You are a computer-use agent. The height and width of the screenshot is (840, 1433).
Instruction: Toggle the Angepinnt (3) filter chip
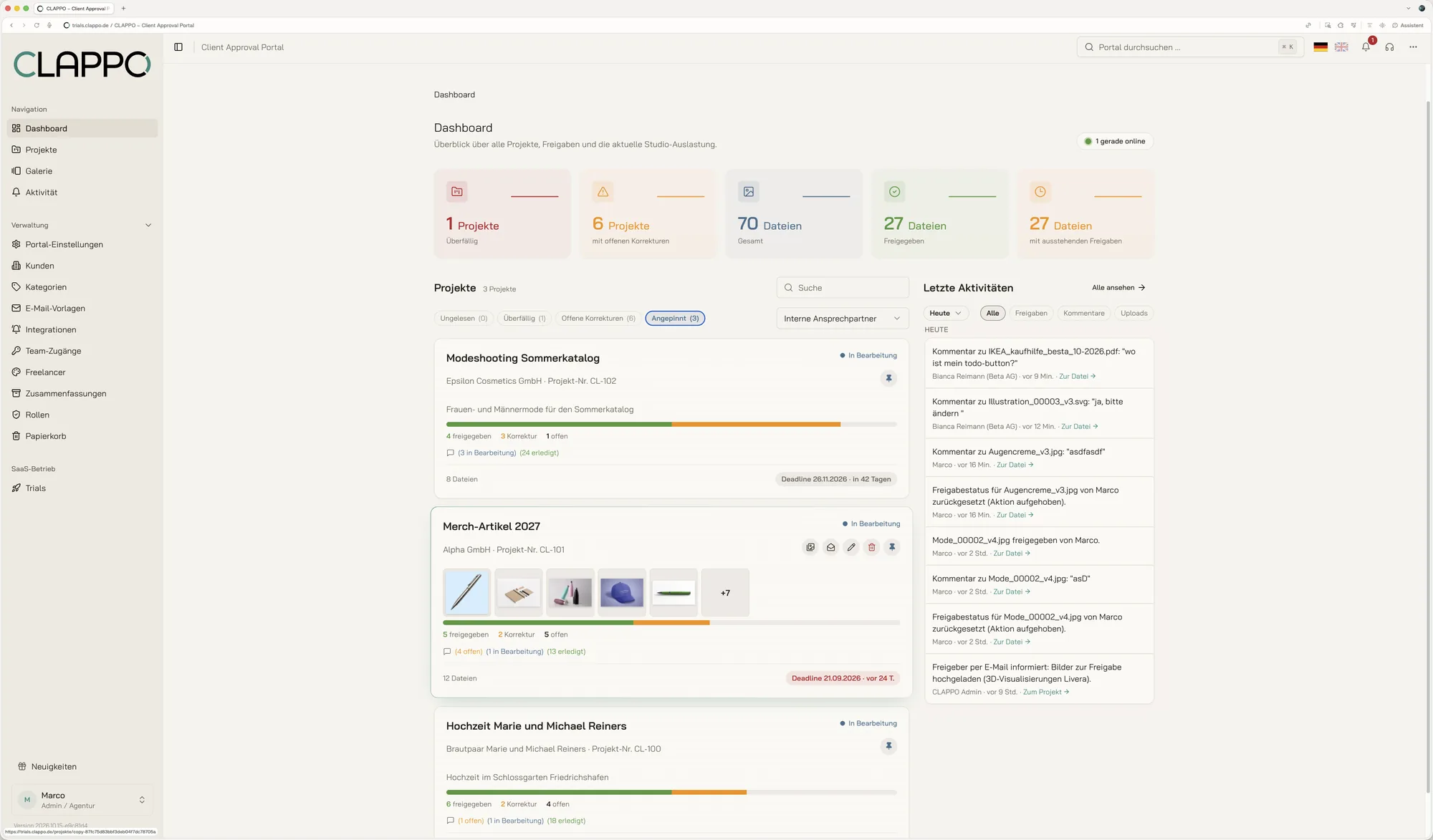(x=675, y=319)
